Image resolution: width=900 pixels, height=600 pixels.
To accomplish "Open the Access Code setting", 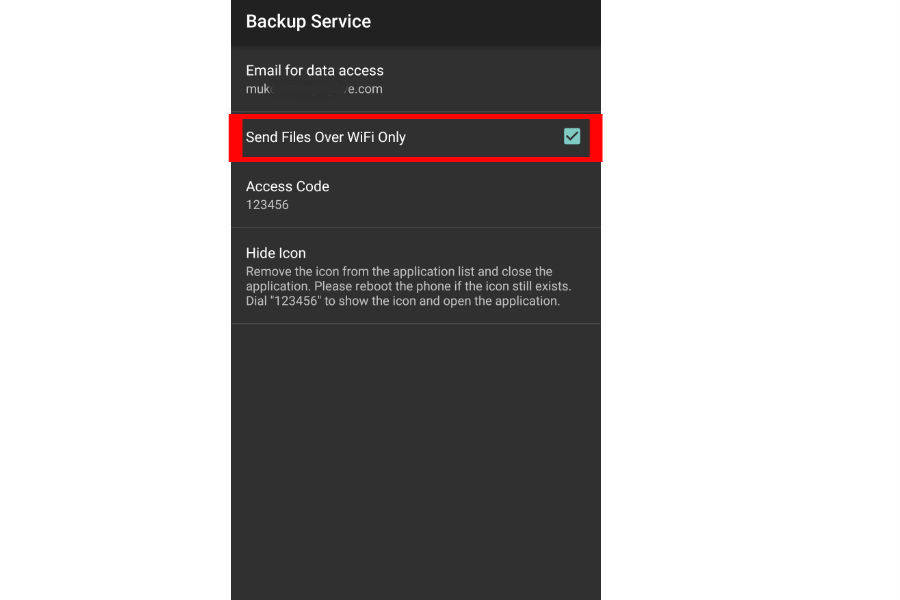I will [287, 186].
